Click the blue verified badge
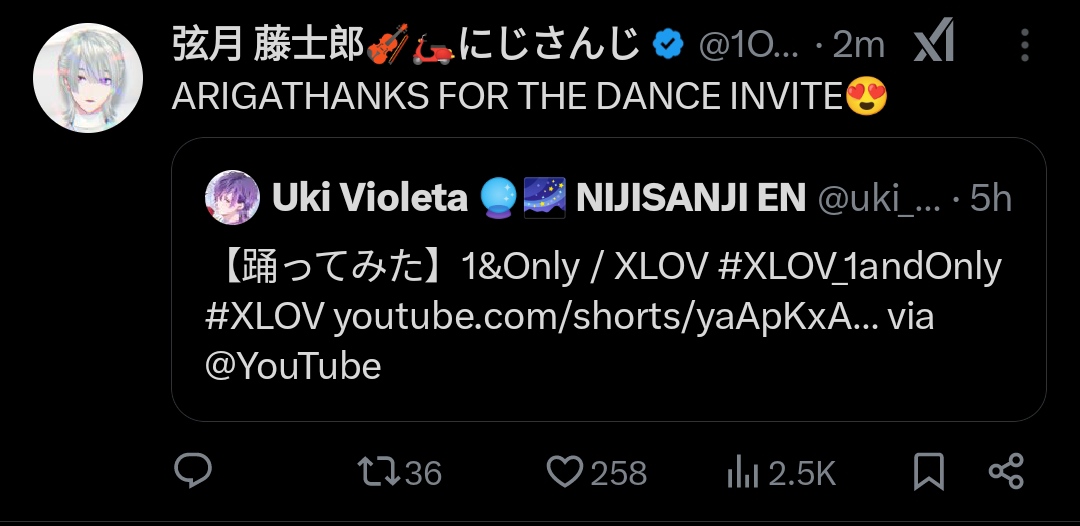Image resolution: width=1080 pixels, height=526 pixels. [667, 45]
